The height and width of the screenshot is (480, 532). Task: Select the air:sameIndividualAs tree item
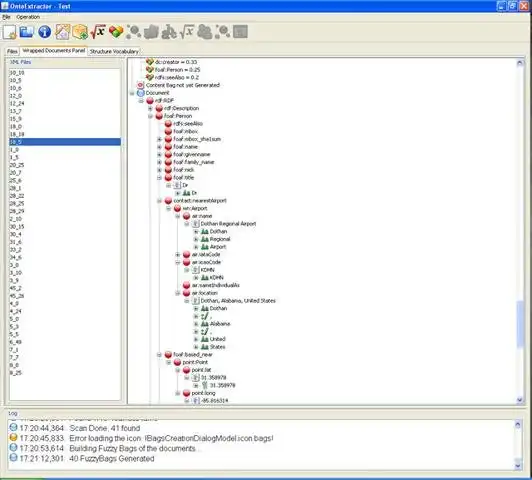coord(215,285)
